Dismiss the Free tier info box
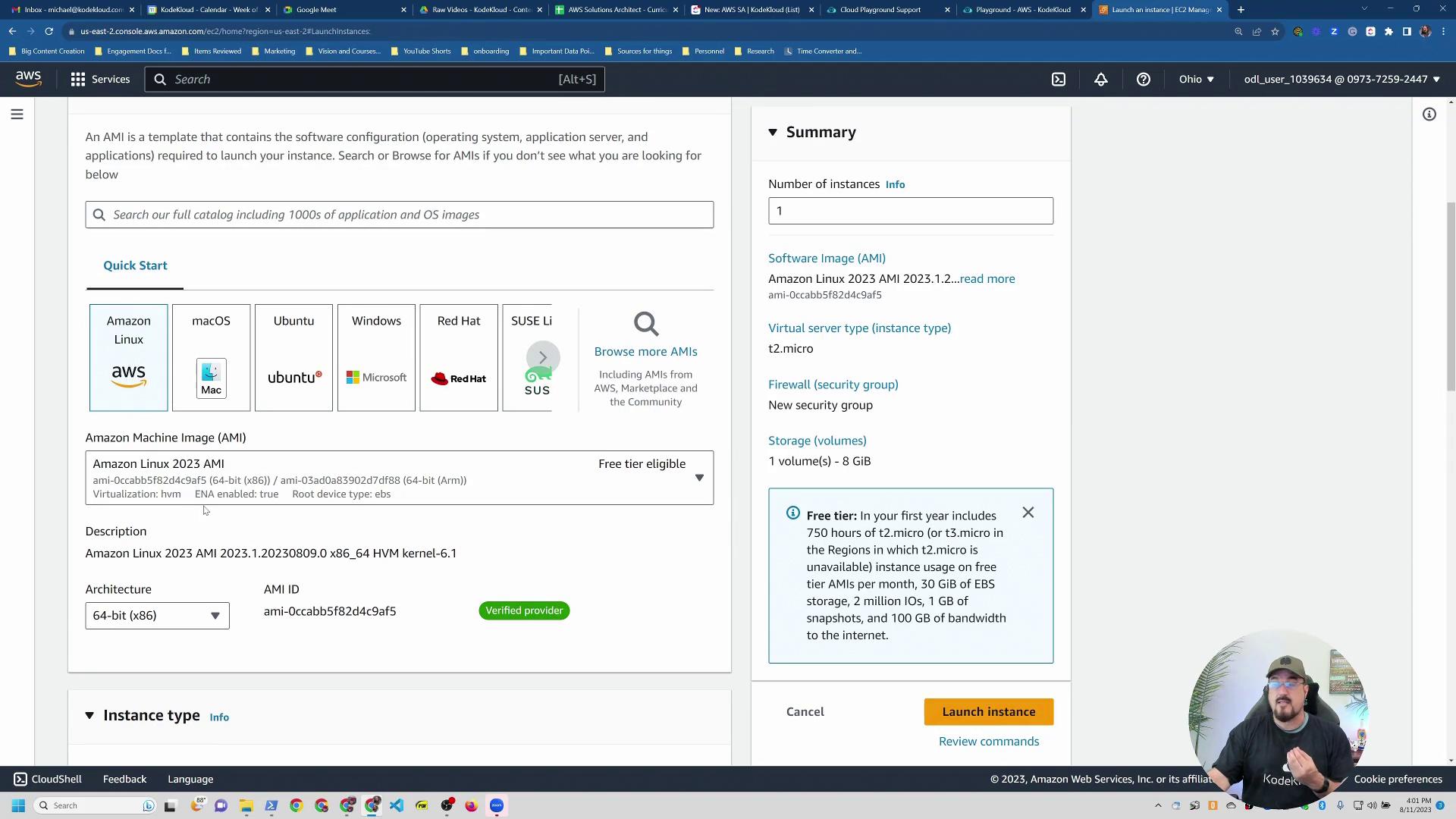The width and height of the screenshot is (1456, 819). 1028,513
